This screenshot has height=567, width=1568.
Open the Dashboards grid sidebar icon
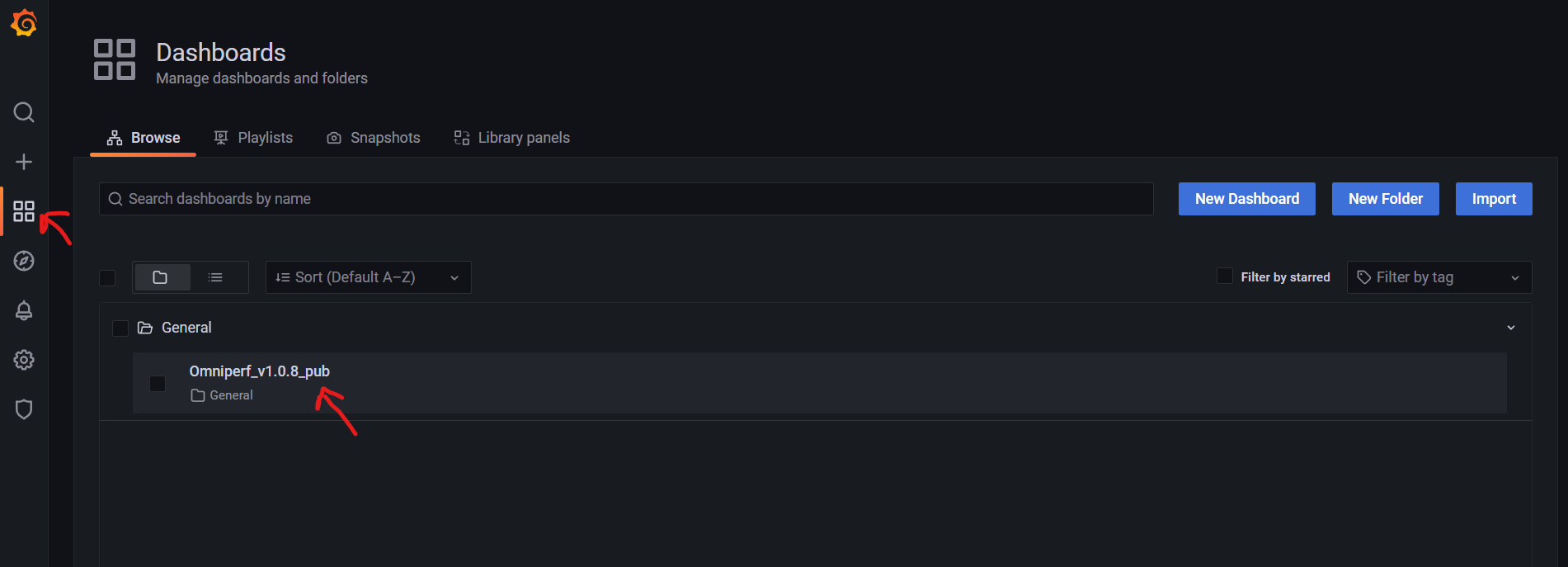(24, 211)
